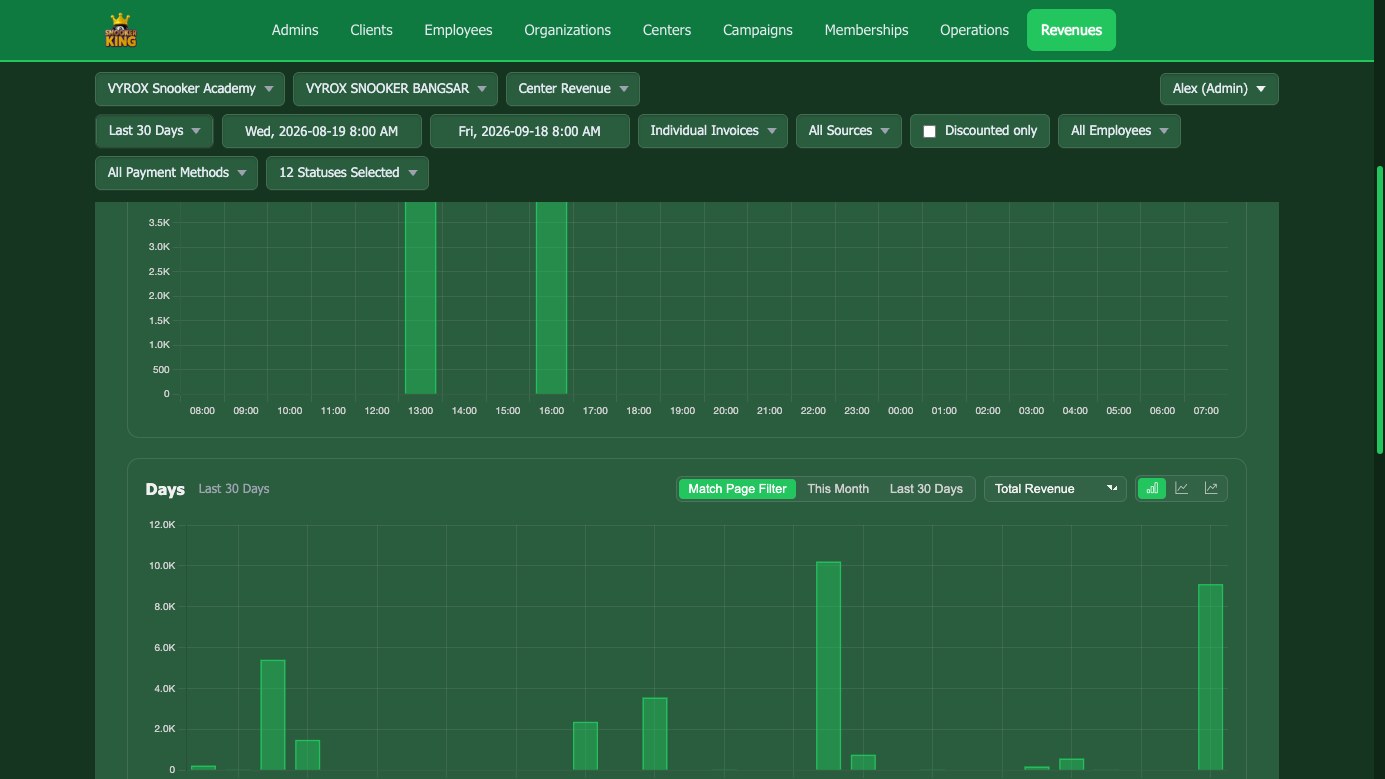Select the Match Page Filter option
This screenshot has height=779, width=1385.
pos(737,489)
